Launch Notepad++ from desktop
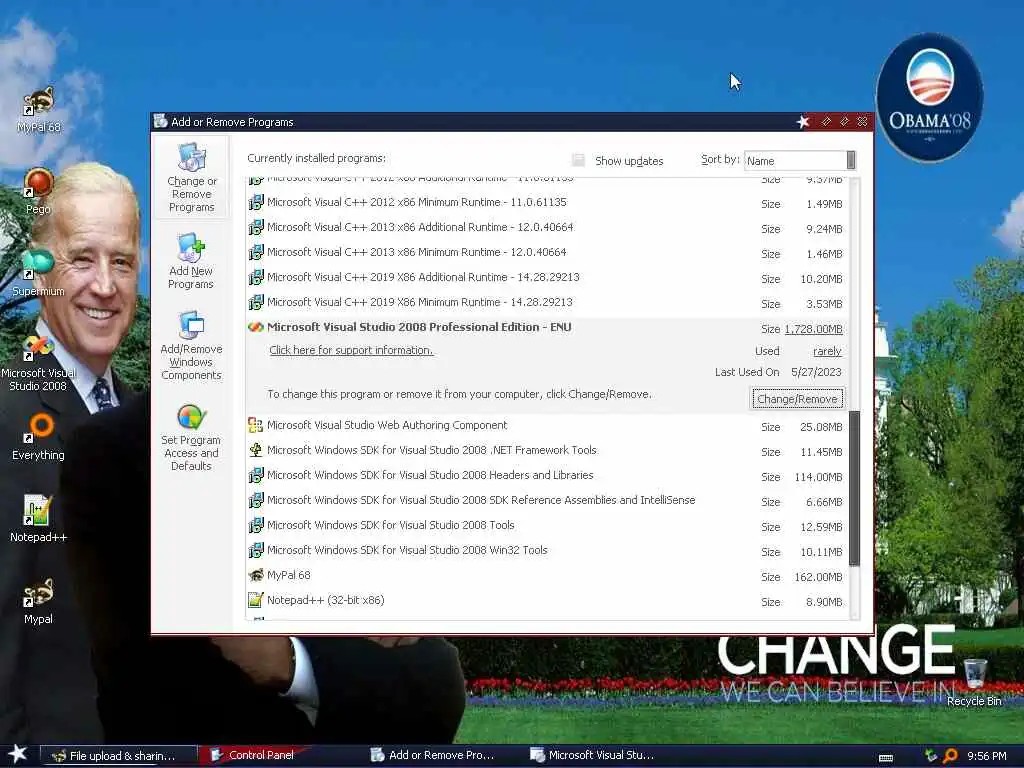 pos(38,519)
